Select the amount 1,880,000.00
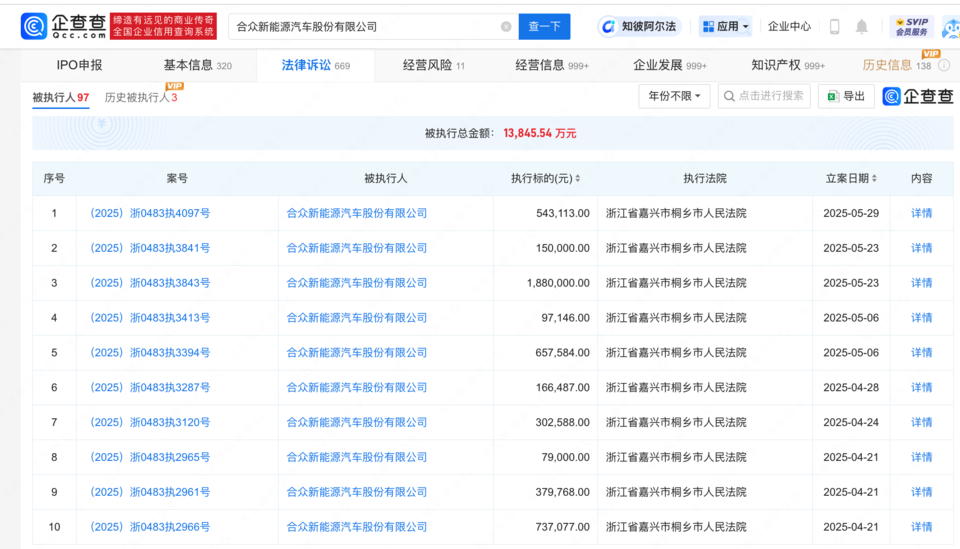Image resolution: width=960 pixels, height=549 pixels. click(x=558, y=283)
